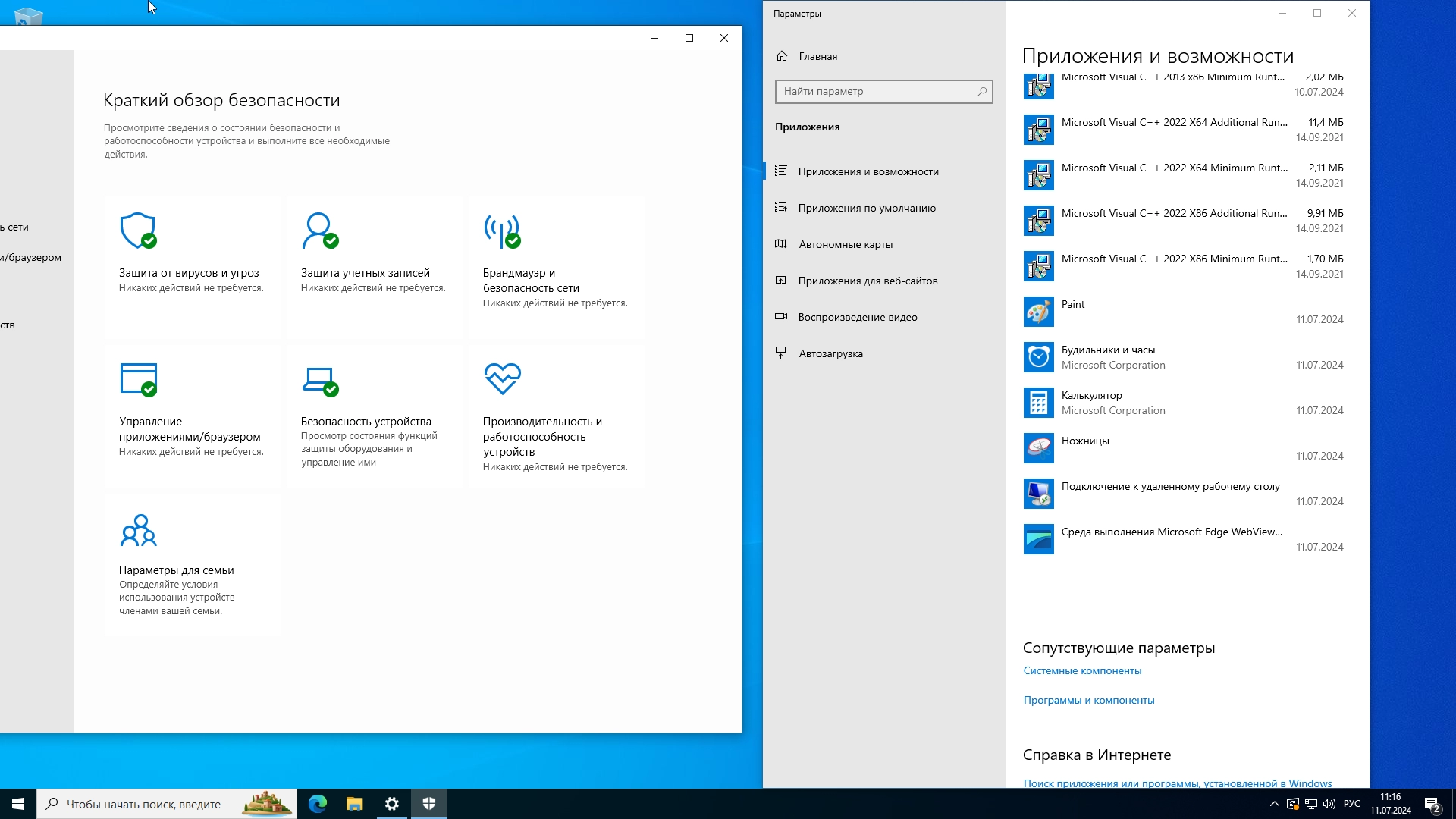The width and height of the screenshot is (1456, 819).
Task: Open Offline maps settings section
Action: [x=845, y=244]
